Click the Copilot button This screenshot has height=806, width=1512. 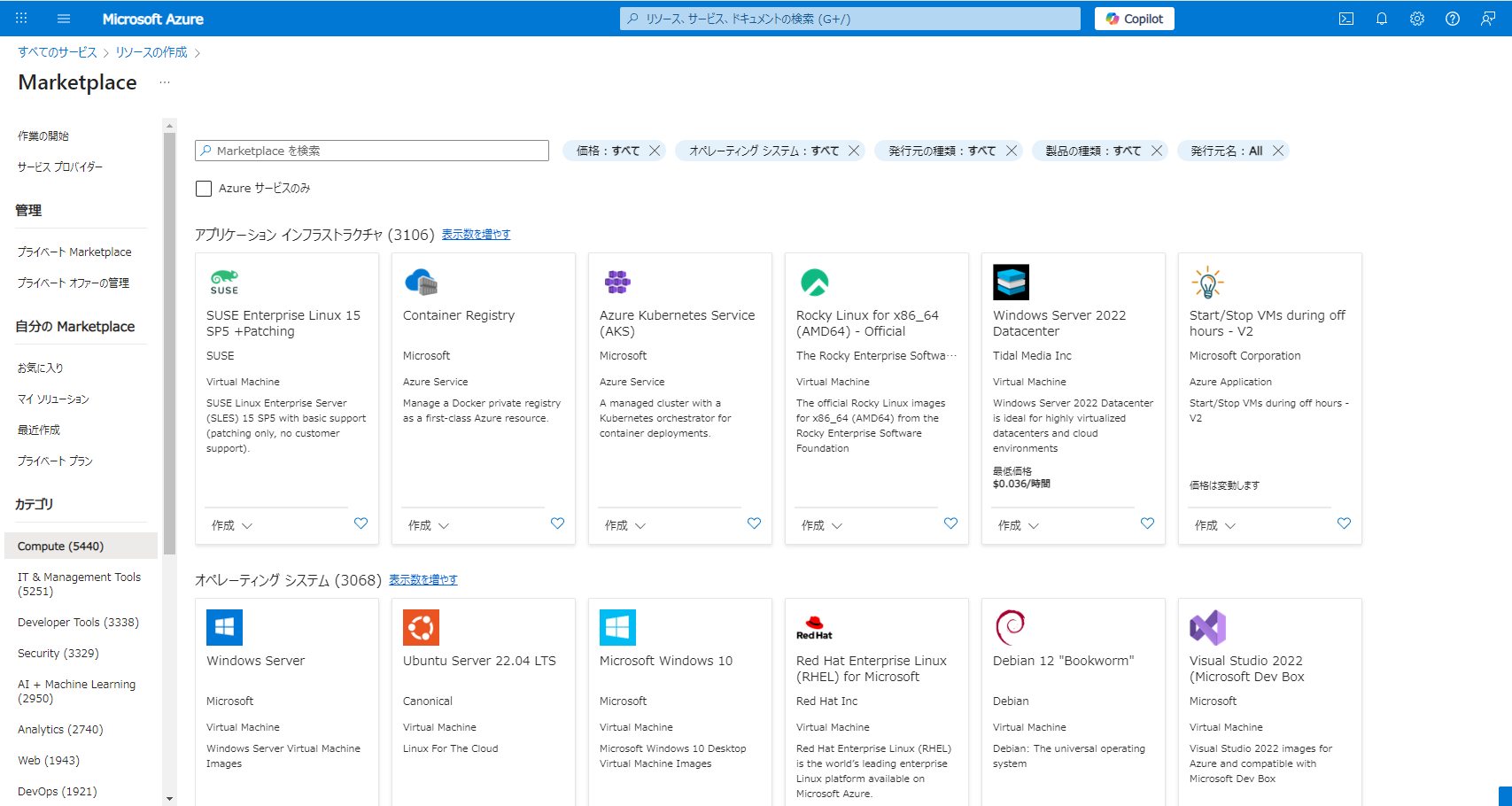coord(1135,19)
